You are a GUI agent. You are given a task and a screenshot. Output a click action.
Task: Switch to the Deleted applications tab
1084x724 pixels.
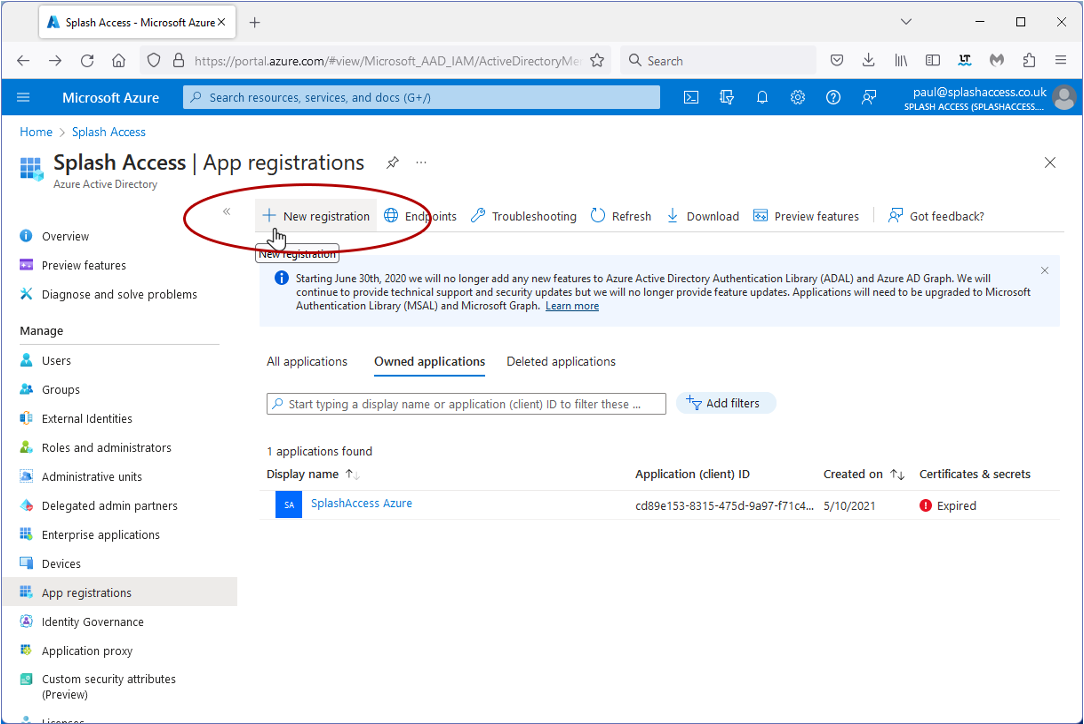coord(561,362)
